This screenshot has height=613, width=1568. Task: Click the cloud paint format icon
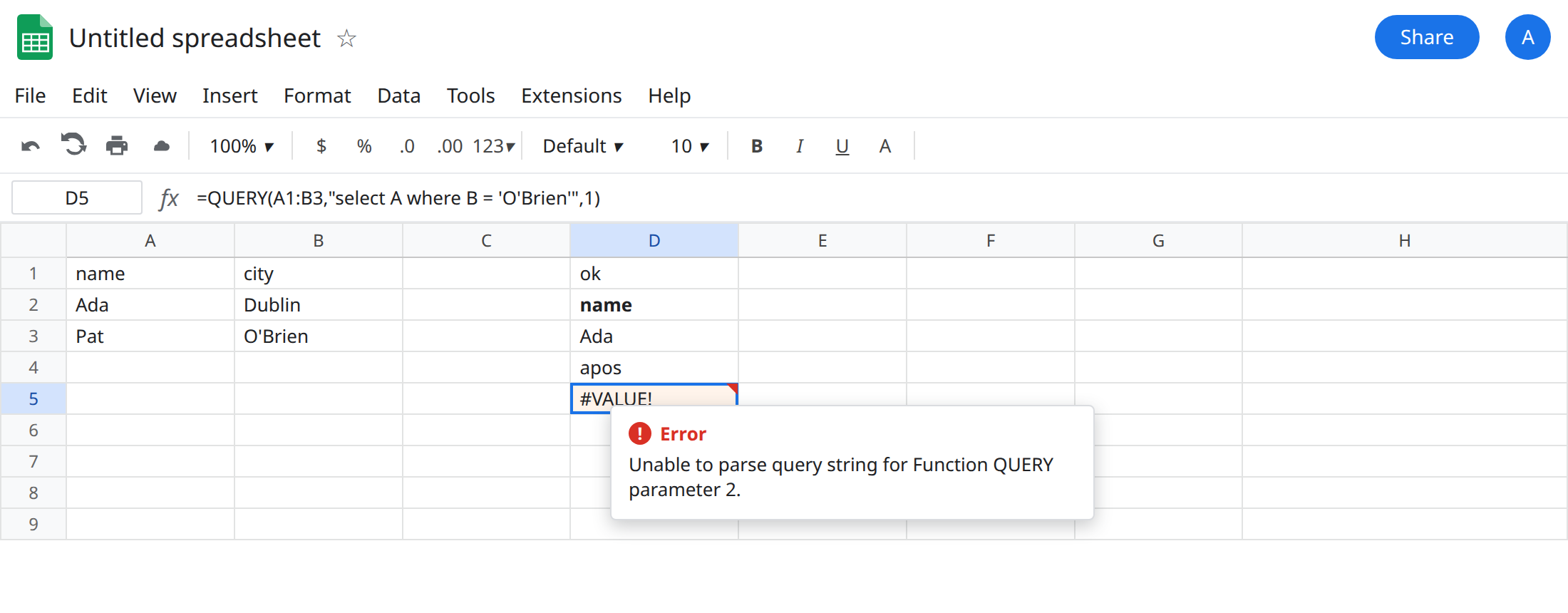(x=162, y=146)
